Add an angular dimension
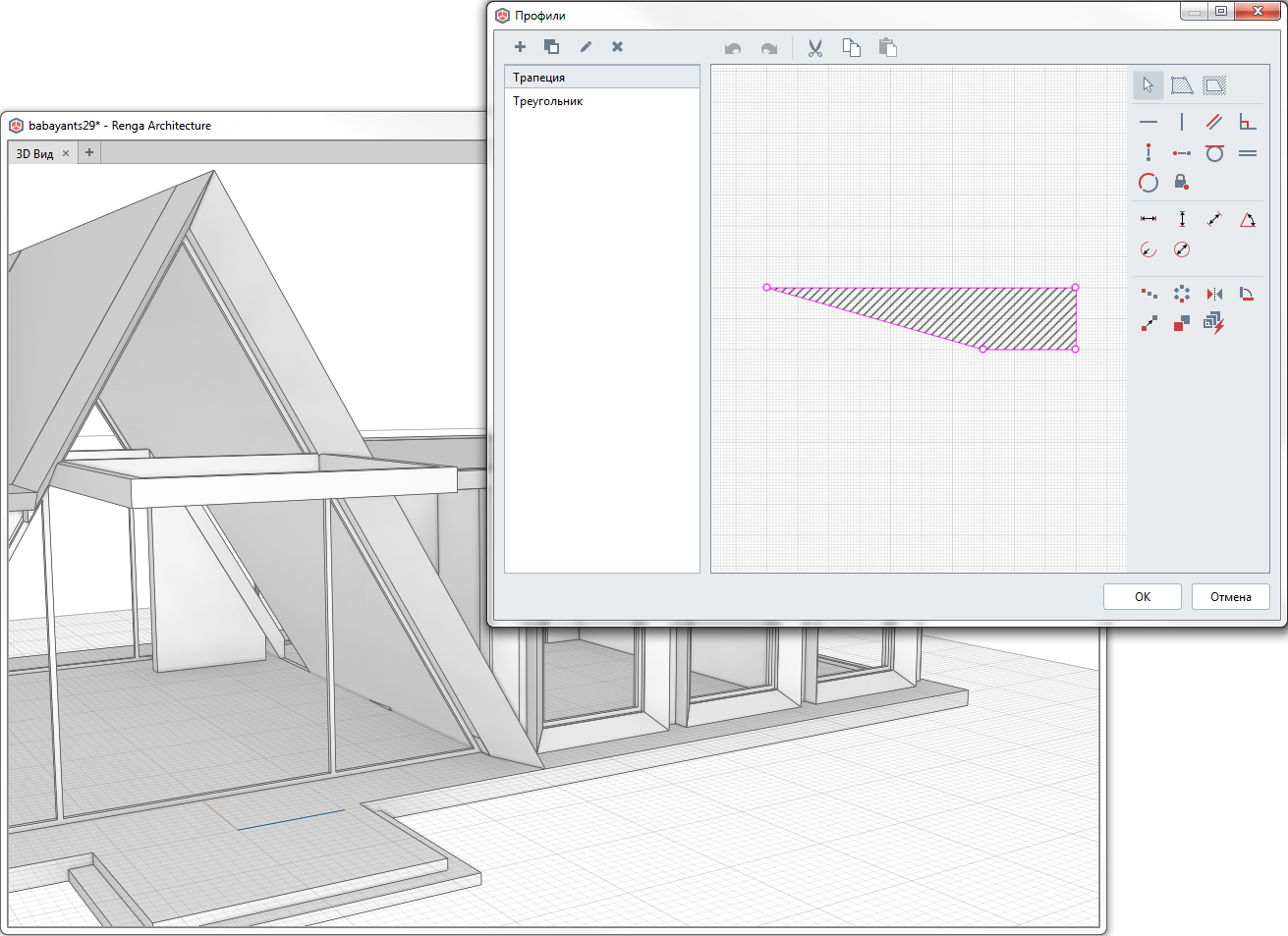Screen dimensions: 1288x936 pos(1248,220)
